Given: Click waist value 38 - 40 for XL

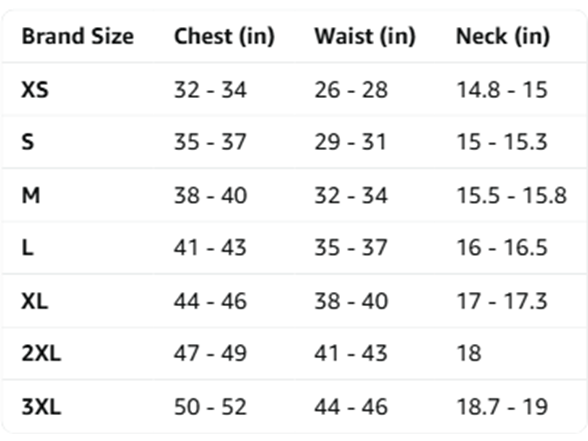Looking at the screenshot, I should (351, 301).
